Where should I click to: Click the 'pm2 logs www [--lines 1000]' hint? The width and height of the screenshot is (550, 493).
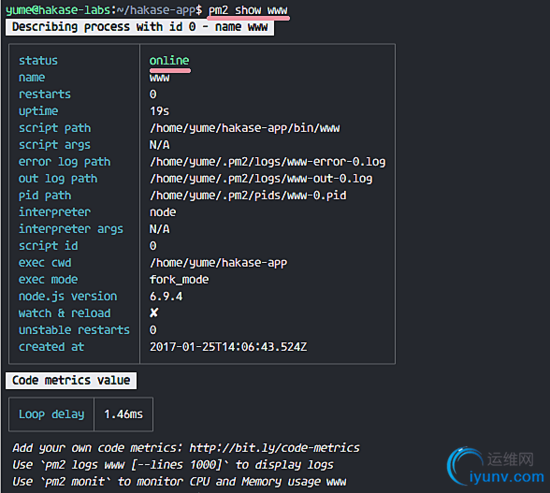tap(134, 465)
